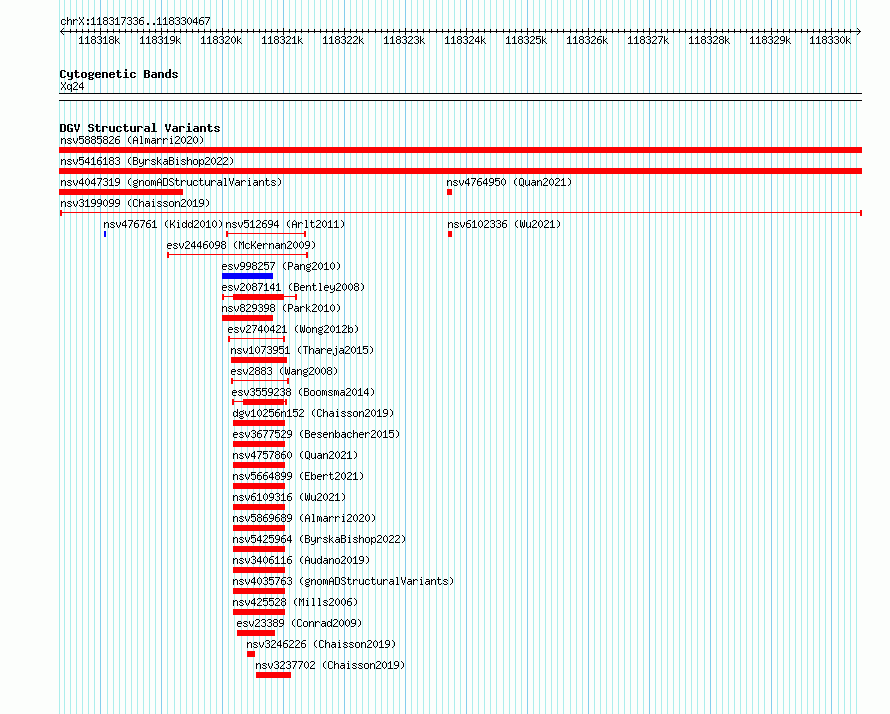Click the nsv5885826 (Almarri2020) variant label

coord(132,140)
